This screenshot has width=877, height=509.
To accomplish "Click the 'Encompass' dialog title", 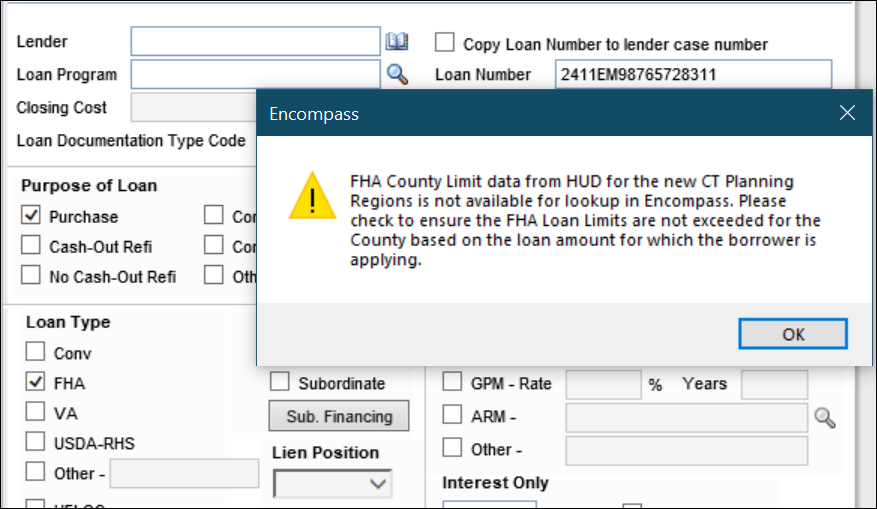I will point(314,114).
